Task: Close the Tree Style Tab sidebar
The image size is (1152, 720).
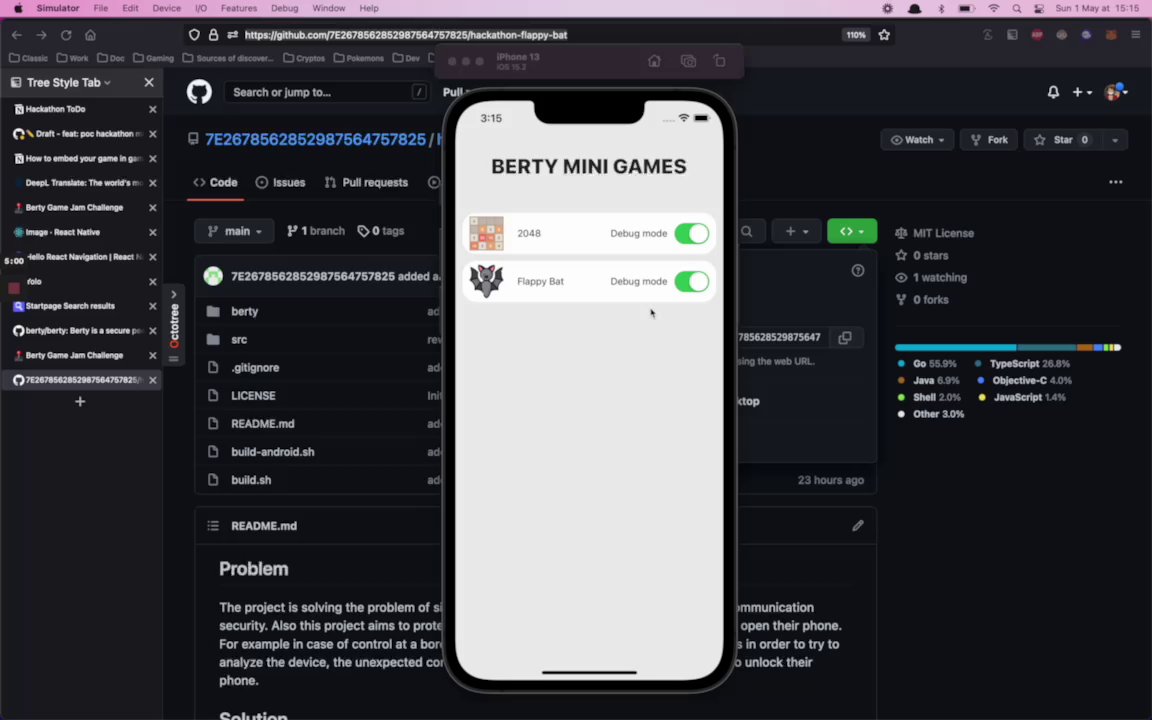Action: click(149, 82)
